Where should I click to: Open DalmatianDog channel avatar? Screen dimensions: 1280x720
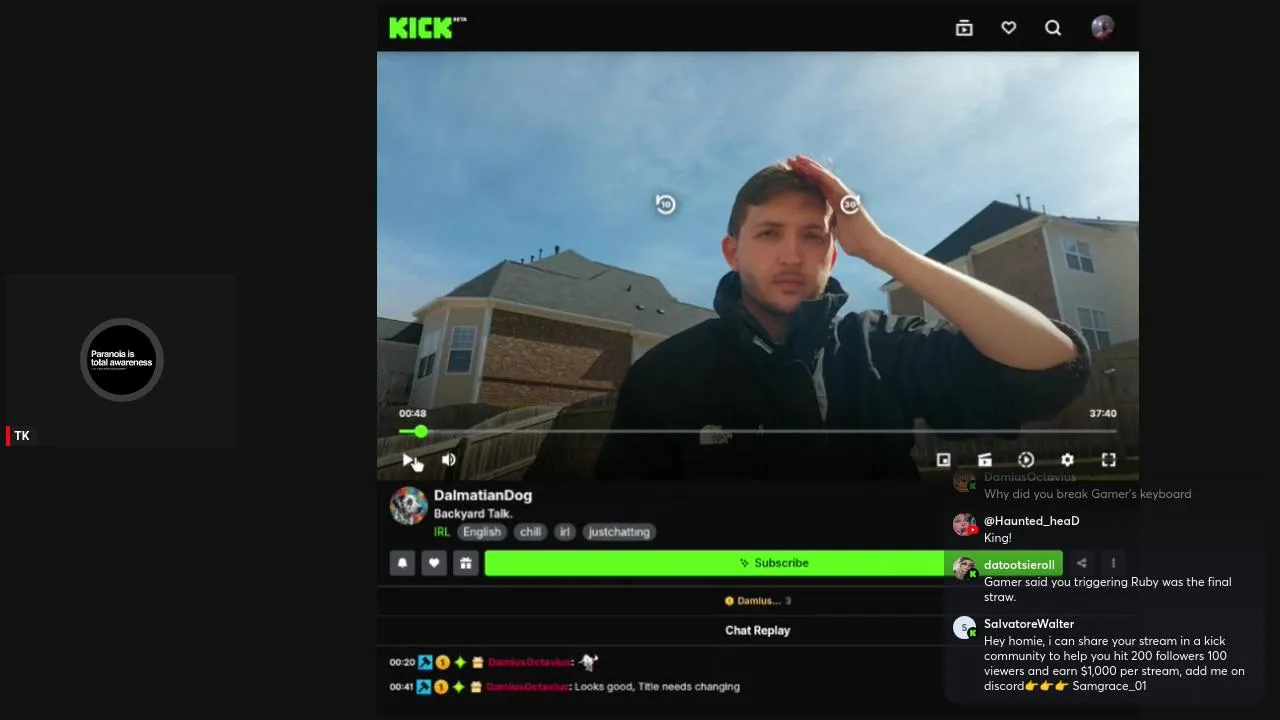(x=408, y=506)
